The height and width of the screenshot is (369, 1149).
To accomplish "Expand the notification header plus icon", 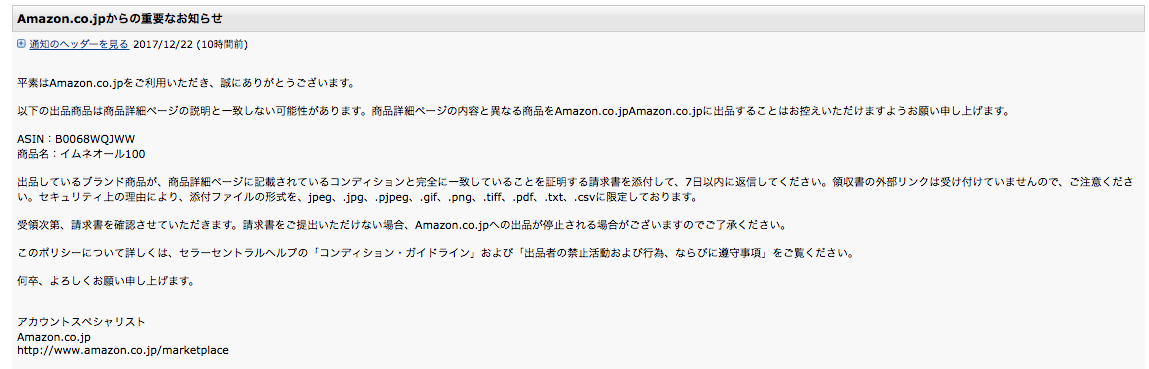I will (x=21, y=45).
